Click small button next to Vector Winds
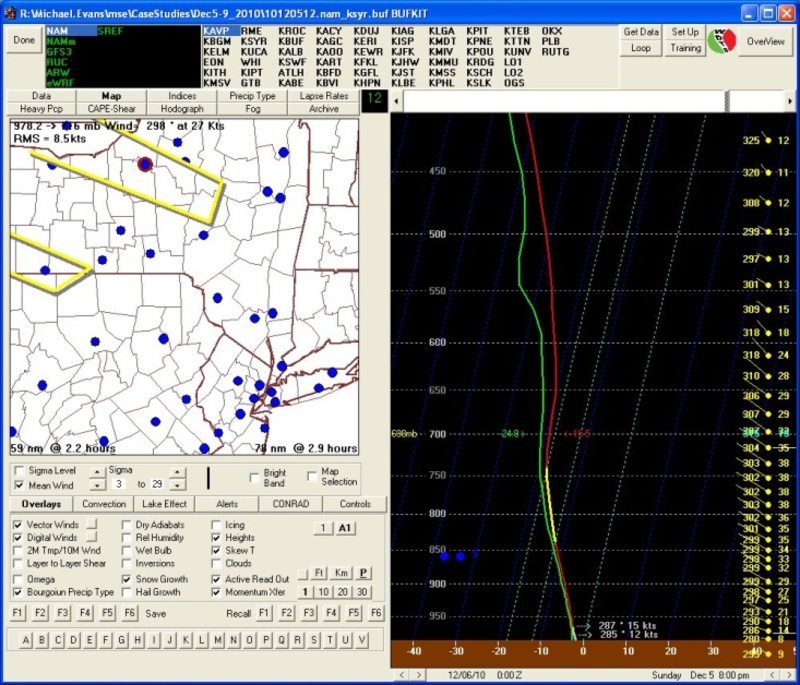 91,524
